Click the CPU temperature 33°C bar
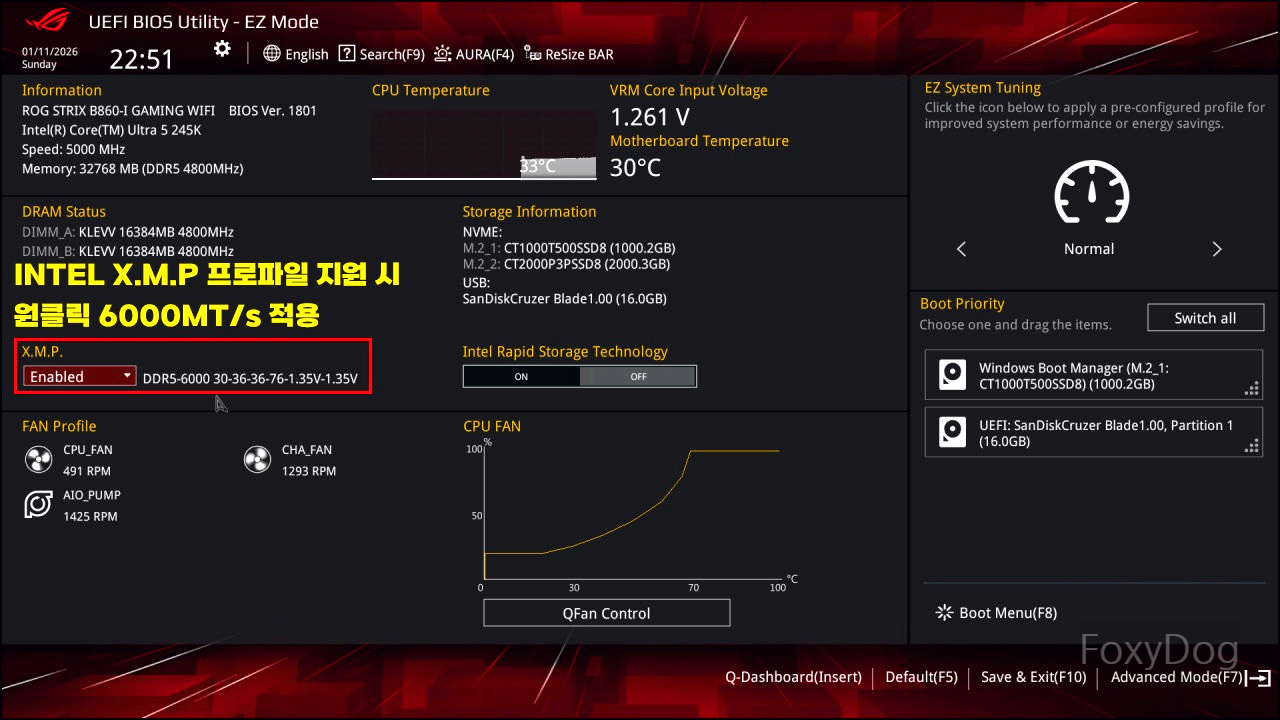Screen dimensions: 1280x720 tap(558, 167)
